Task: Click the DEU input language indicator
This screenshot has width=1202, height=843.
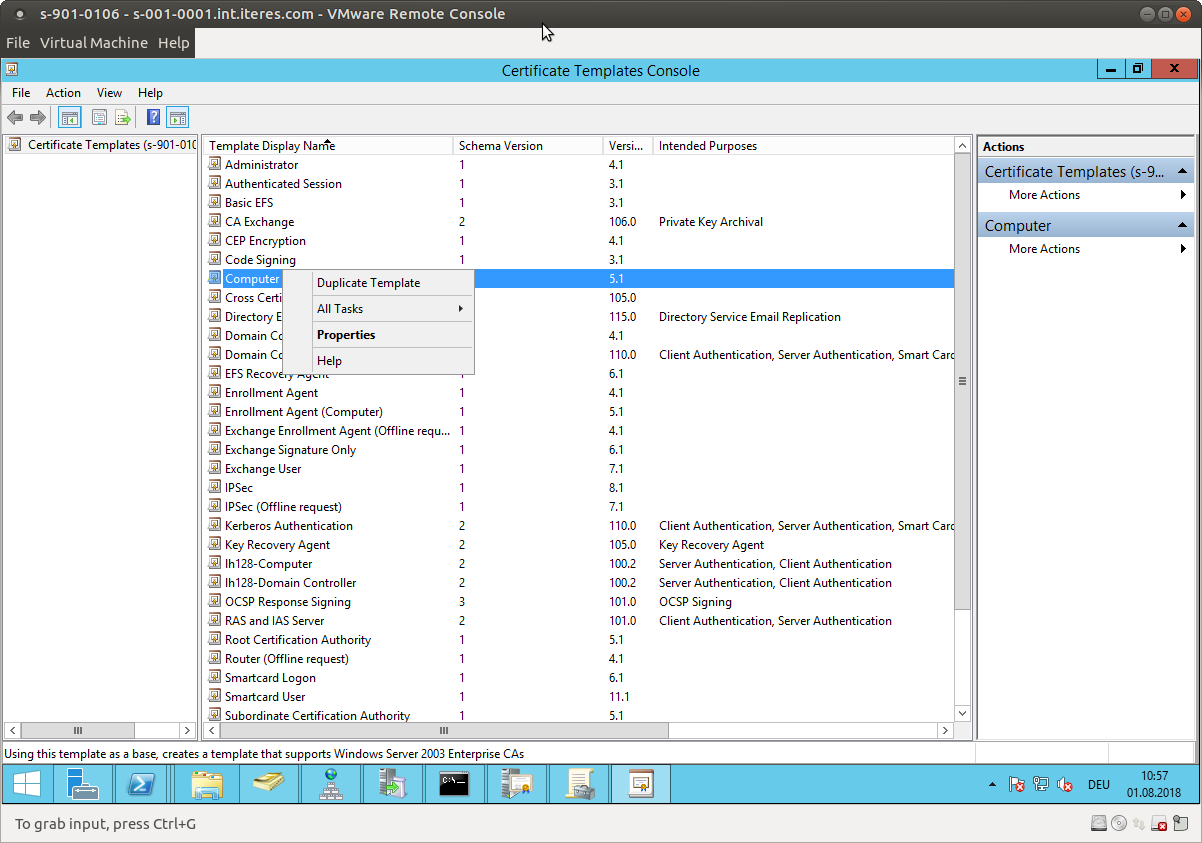Action: click(1098, 785)
